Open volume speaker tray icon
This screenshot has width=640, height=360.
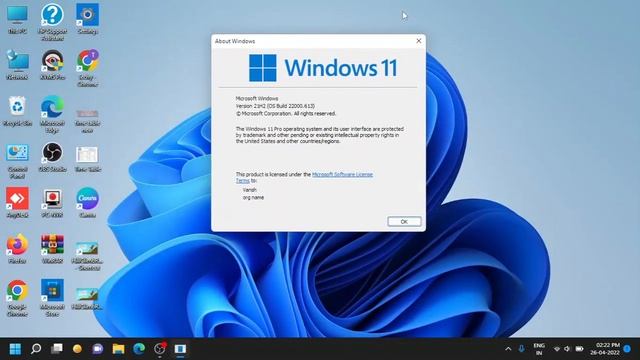coord(567,349)
